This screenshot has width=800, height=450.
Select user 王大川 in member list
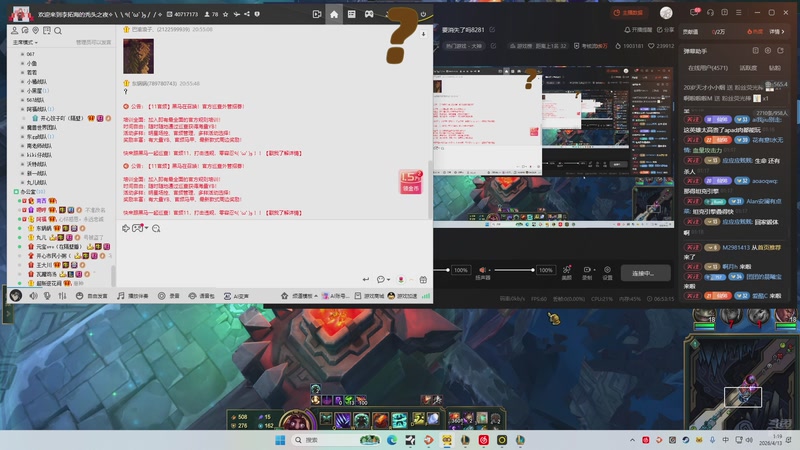click(44, 265)
